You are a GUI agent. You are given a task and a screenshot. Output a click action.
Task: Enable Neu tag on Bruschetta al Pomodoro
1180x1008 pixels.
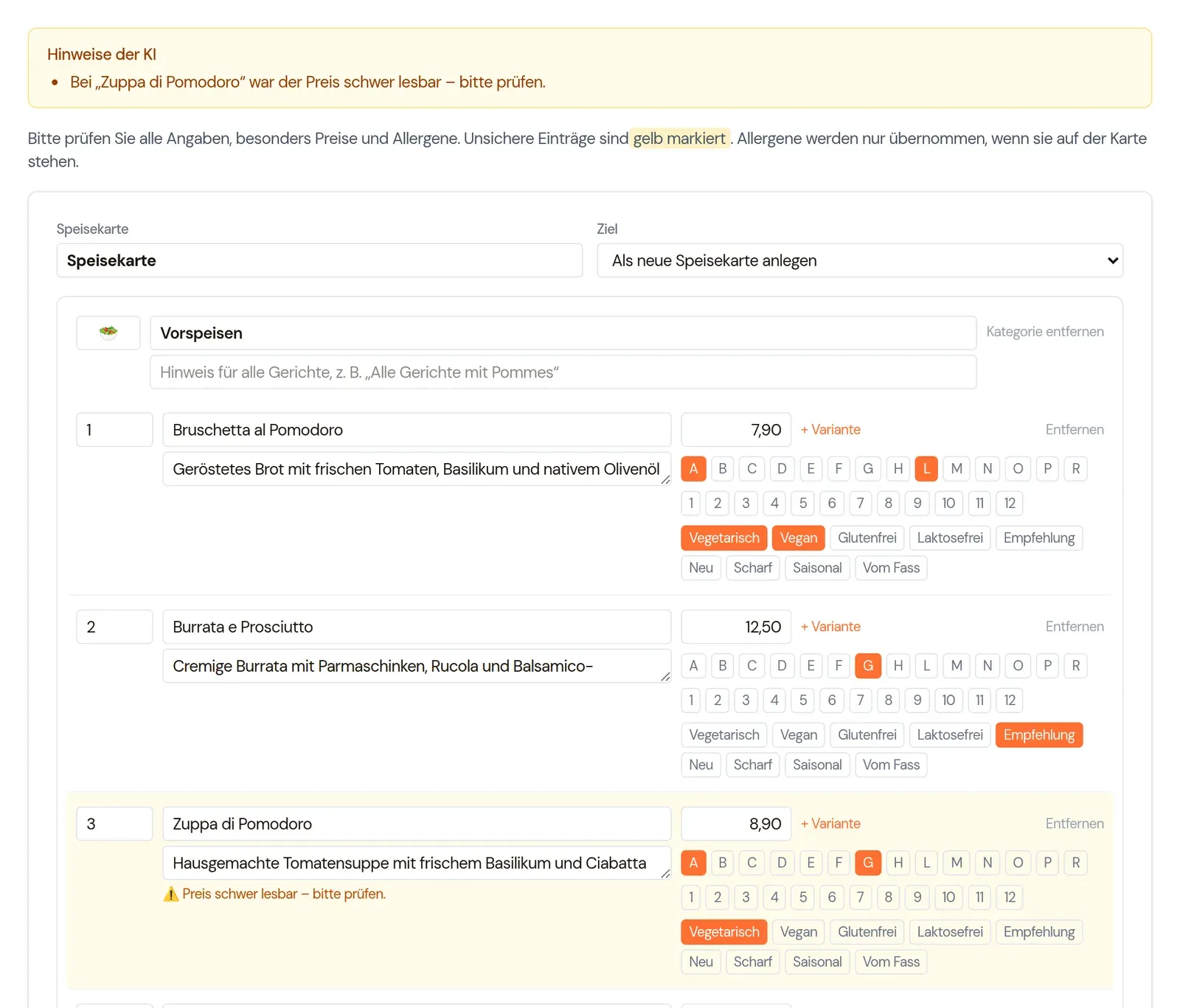[x=701, y=568]
